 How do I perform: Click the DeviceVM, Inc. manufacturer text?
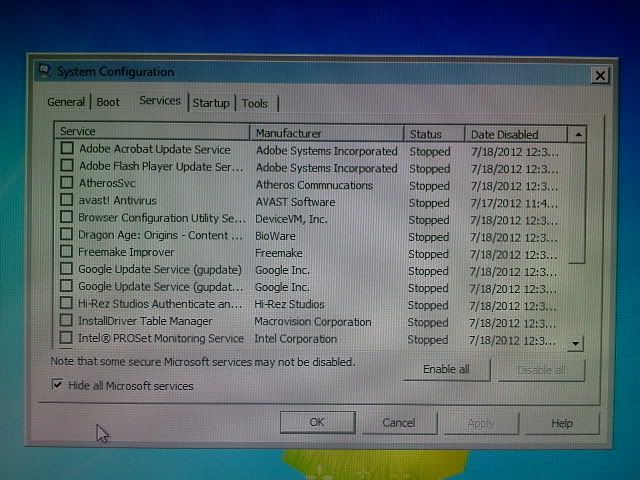[x=291, y=219]
